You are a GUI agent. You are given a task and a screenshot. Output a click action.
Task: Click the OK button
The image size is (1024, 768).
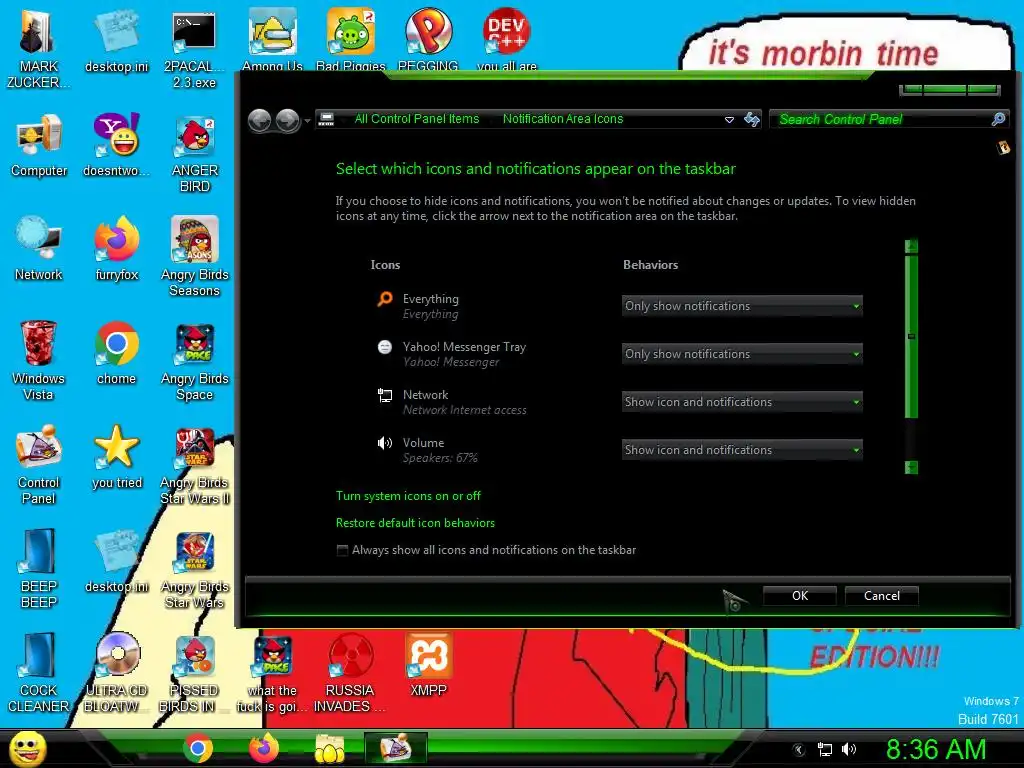click(x=800, y=596)
